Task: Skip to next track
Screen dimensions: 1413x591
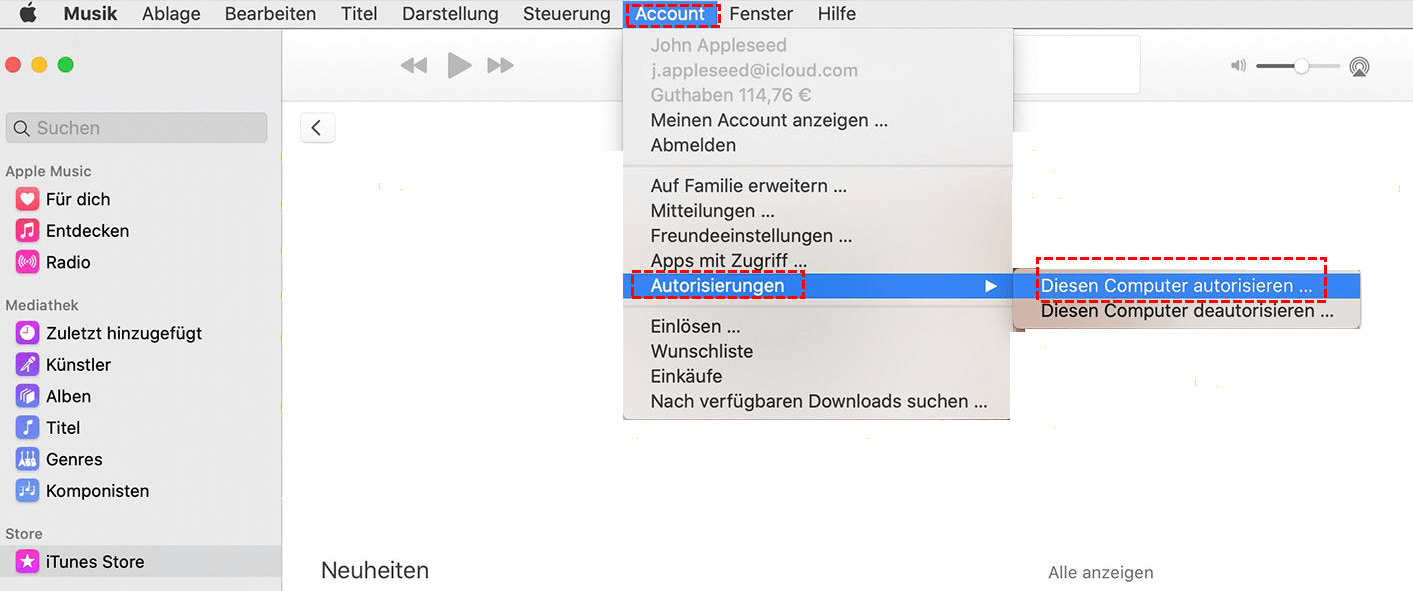Action: tap(500, 66)
